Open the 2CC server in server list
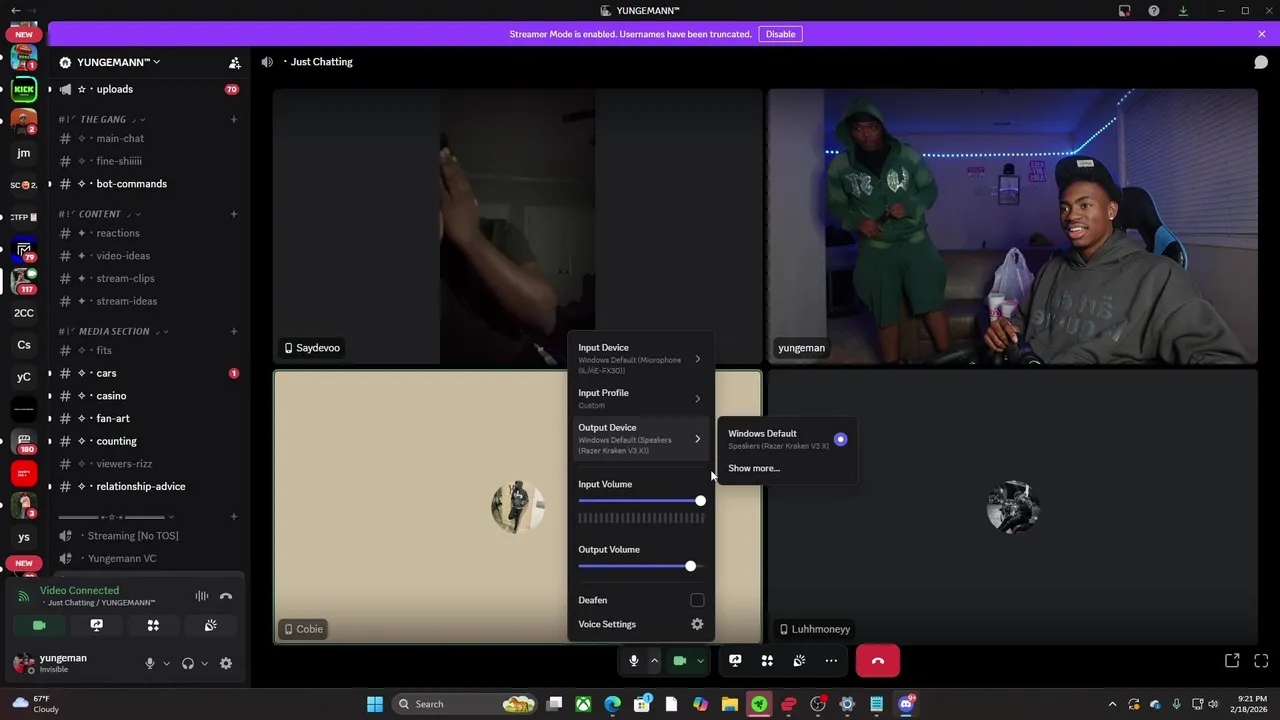 coord(24,313)
